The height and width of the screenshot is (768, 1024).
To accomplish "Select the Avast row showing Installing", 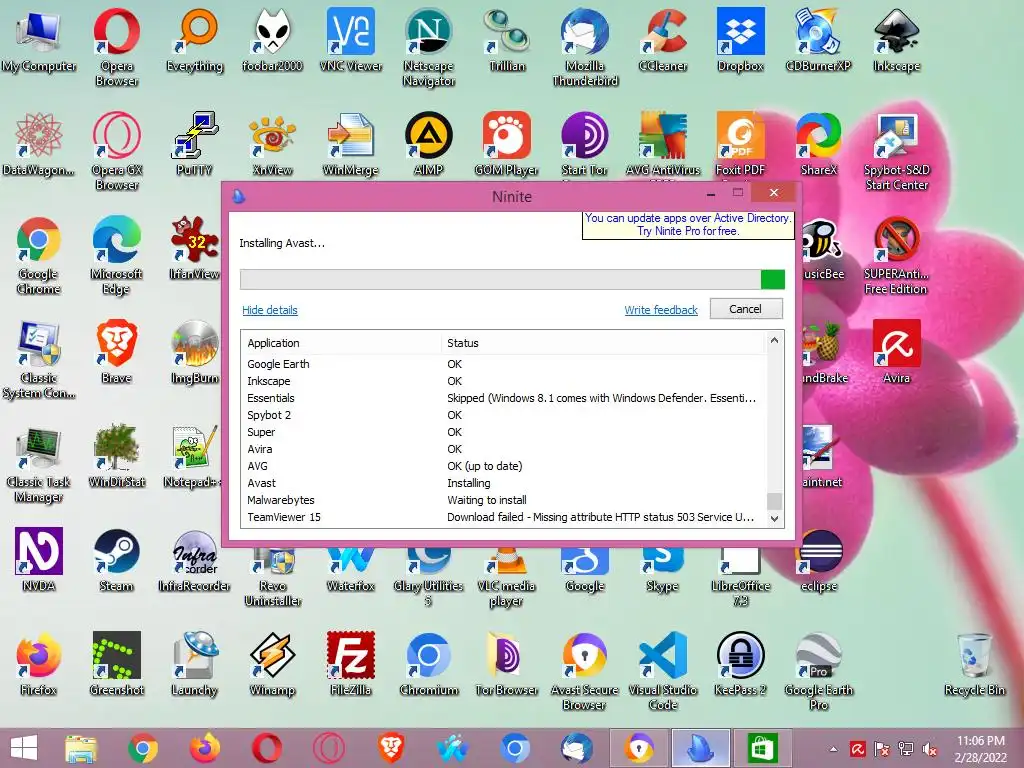I will coord(503,483).
